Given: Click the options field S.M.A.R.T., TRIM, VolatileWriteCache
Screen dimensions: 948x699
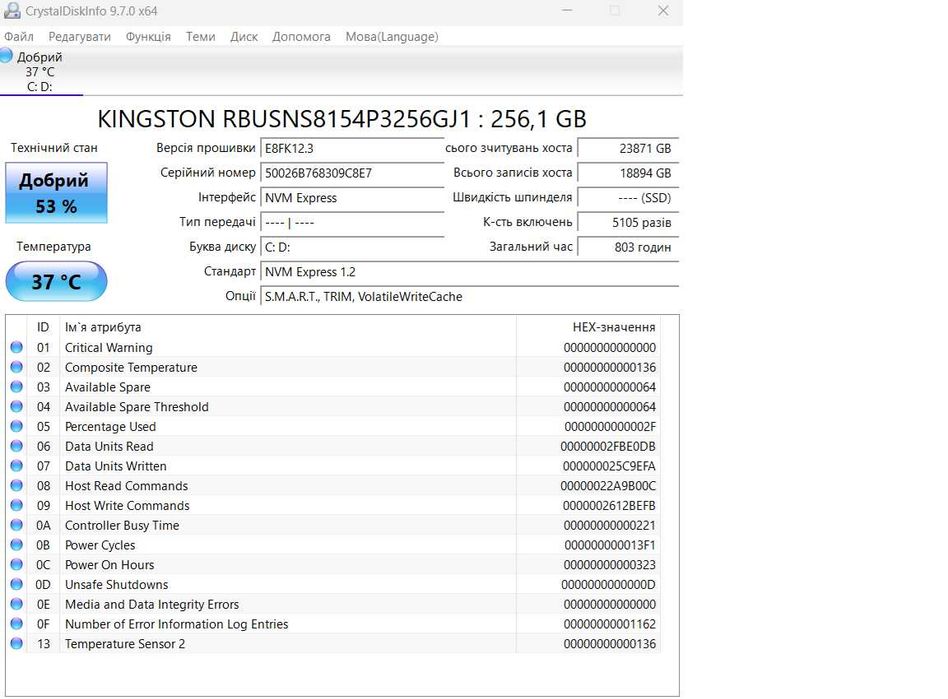Looking at the screenshot, I should click(x=470, y=297).
